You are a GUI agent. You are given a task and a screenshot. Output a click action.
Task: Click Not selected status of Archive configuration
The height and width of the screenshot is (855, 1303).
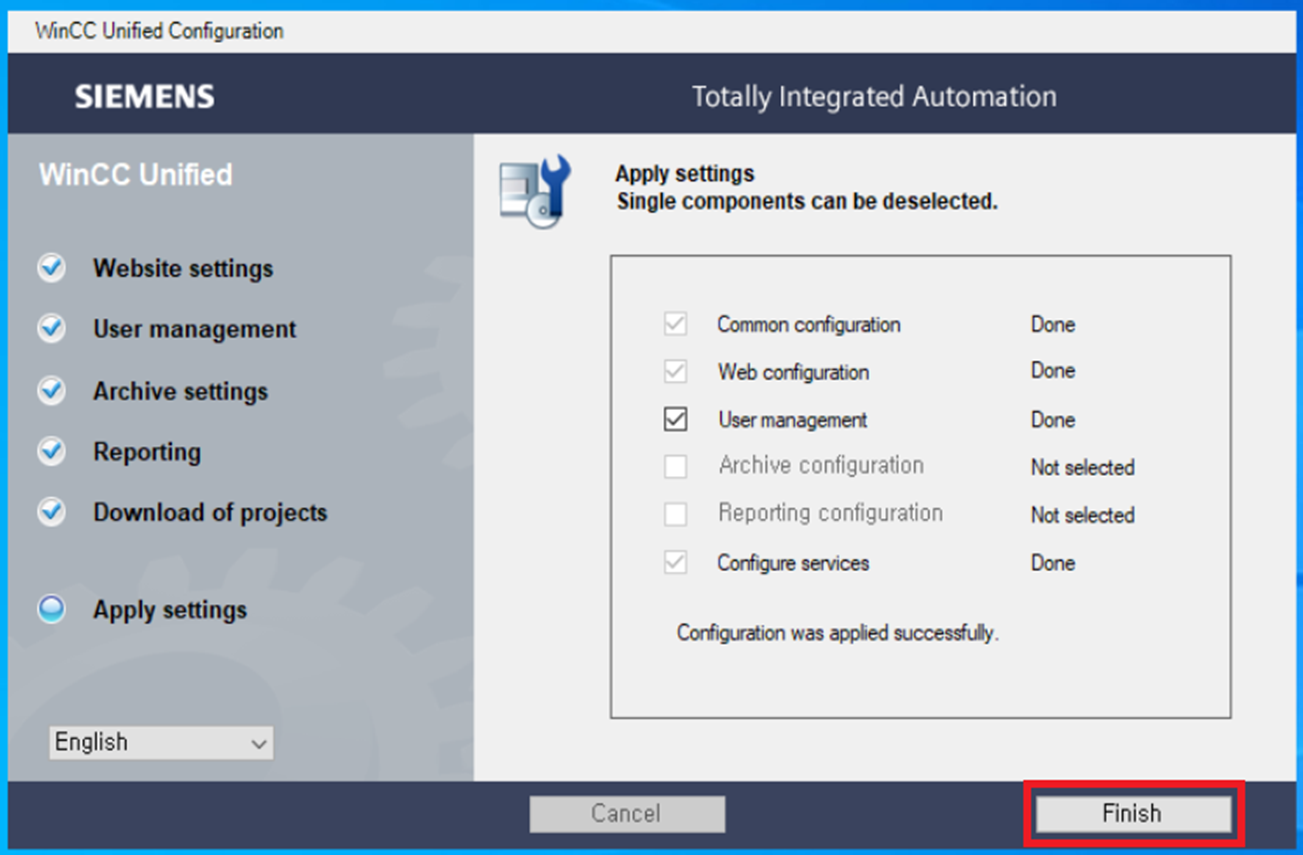[1083, 467]
